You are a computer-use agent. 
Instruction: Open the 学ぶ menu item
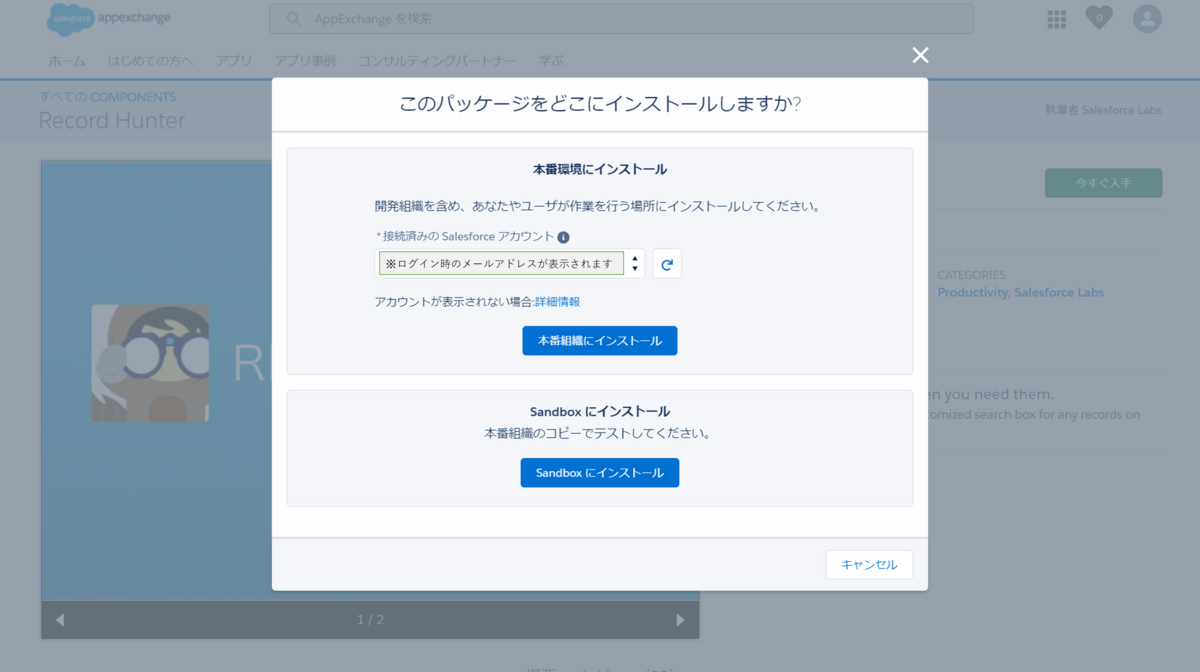point(552,61)
